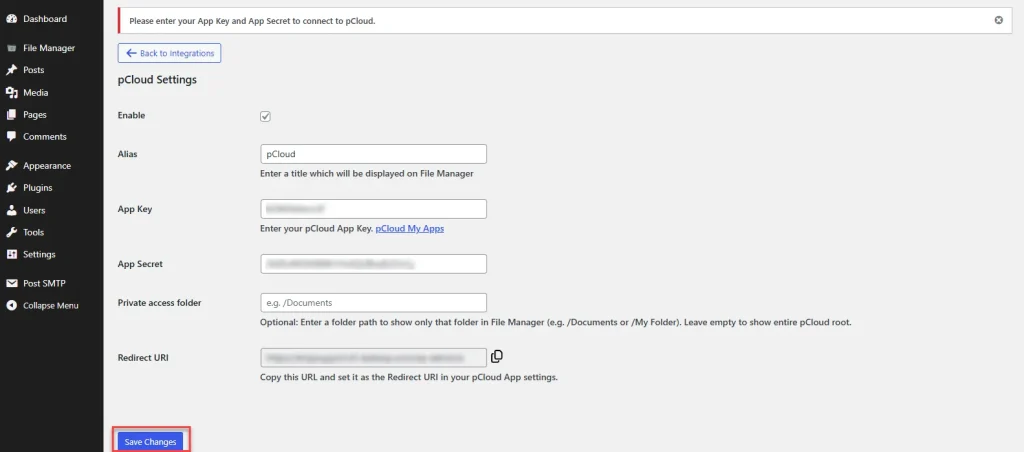Open the pCloud My Apps link

[409, 229]
